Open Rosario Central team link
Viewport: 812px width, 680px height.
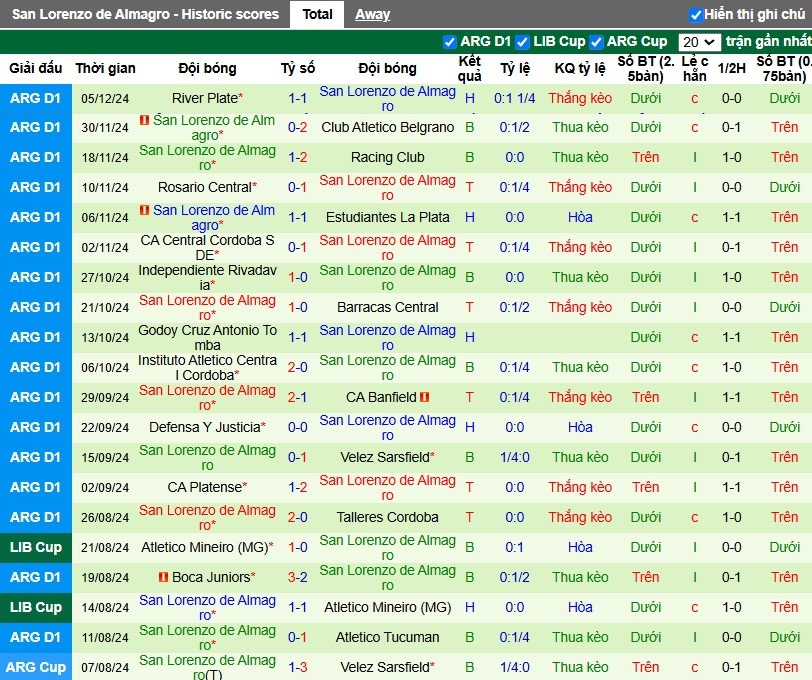pyautogui.click(x=207, y=187)
